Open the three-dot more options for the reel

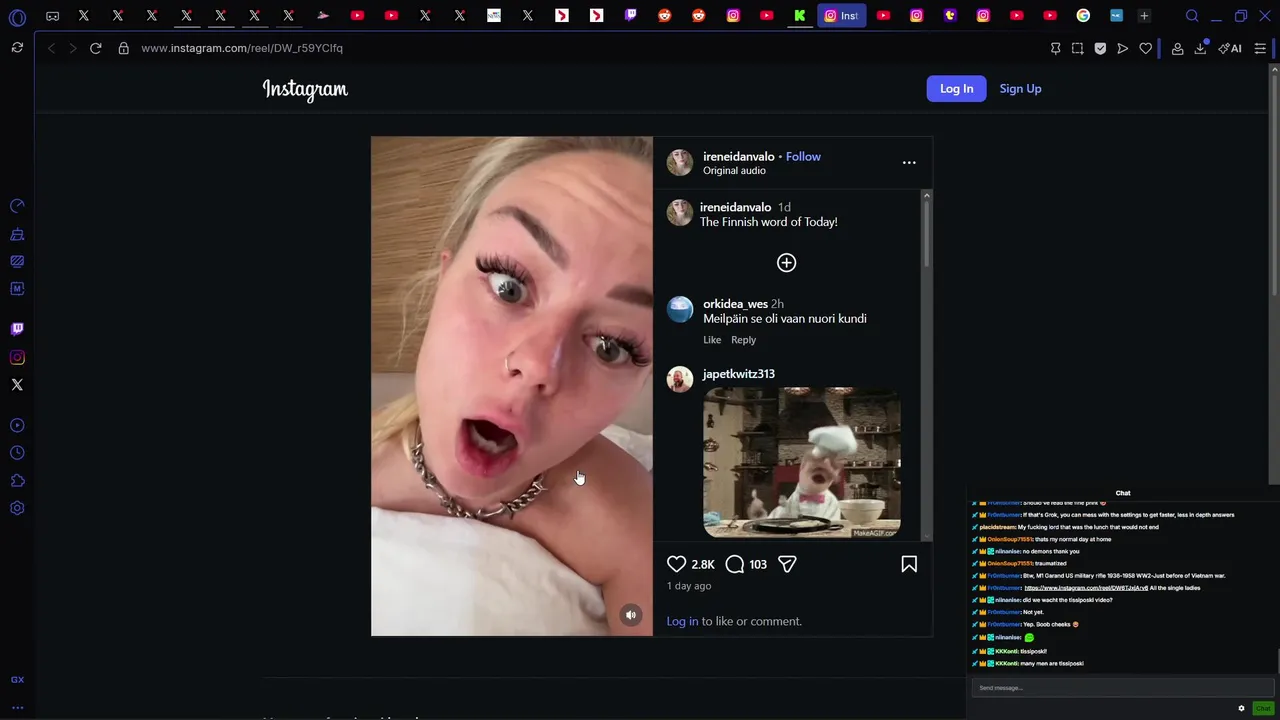click(x=909, y=162)
